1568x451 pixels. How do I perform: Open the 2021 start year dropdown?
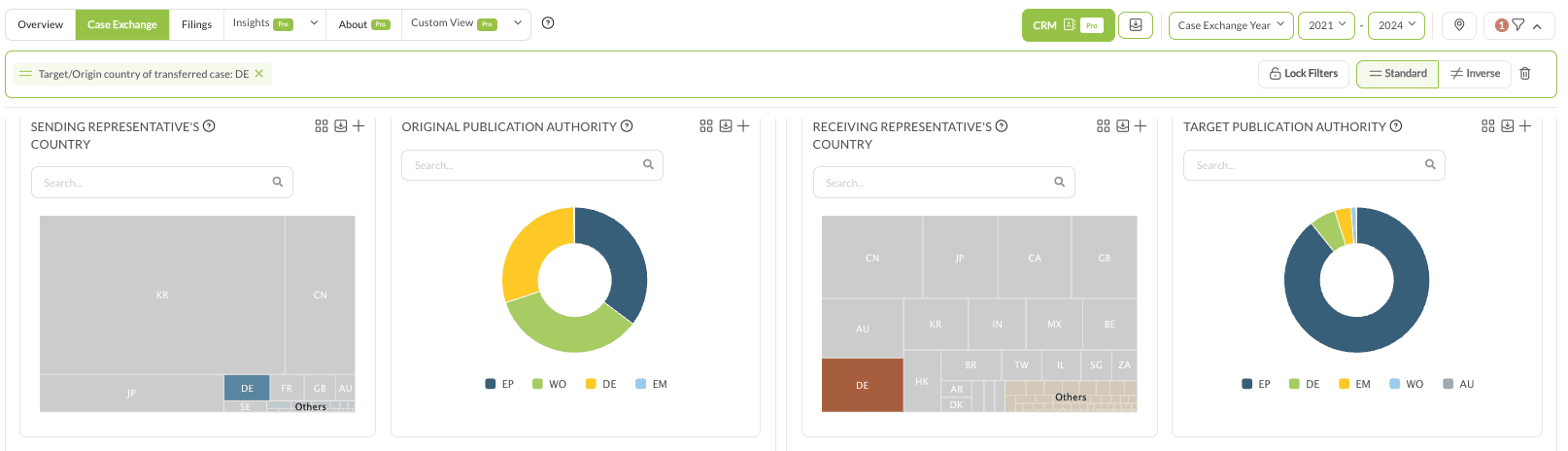click(1326, 25)
